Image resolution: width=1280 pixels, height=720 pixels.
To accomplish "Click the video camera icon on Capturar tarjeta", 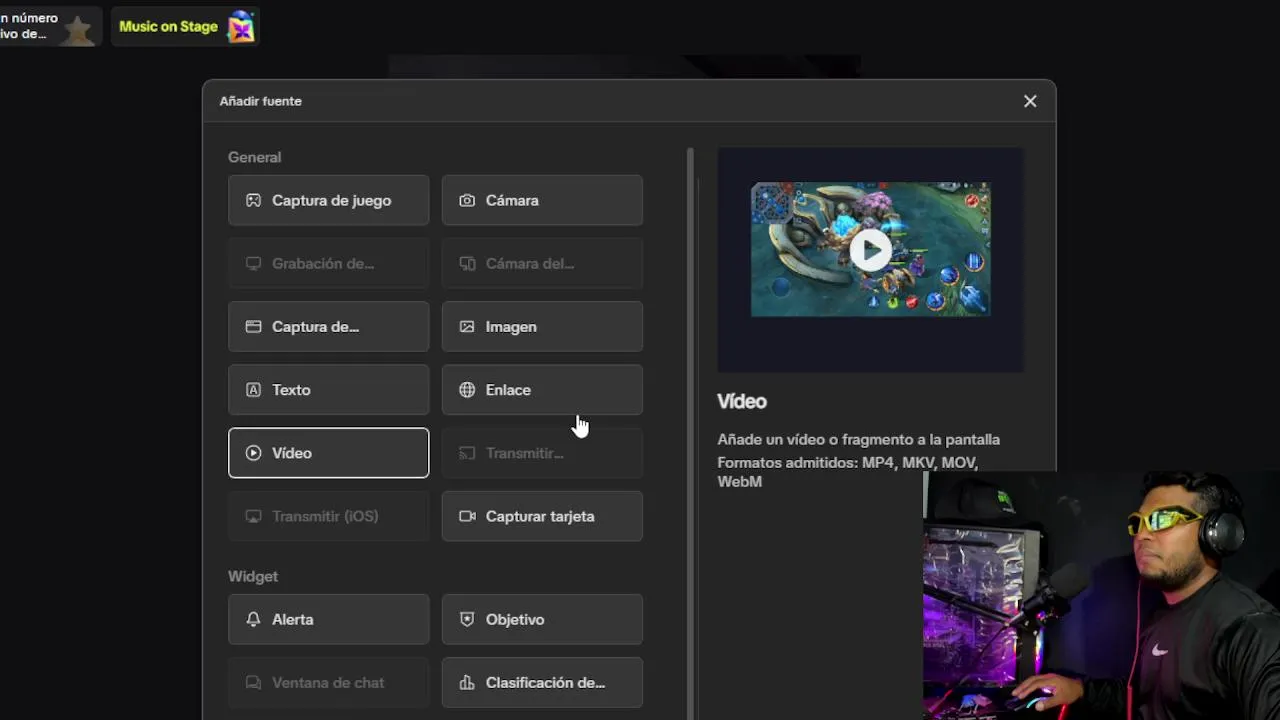I will pos(467,516).
